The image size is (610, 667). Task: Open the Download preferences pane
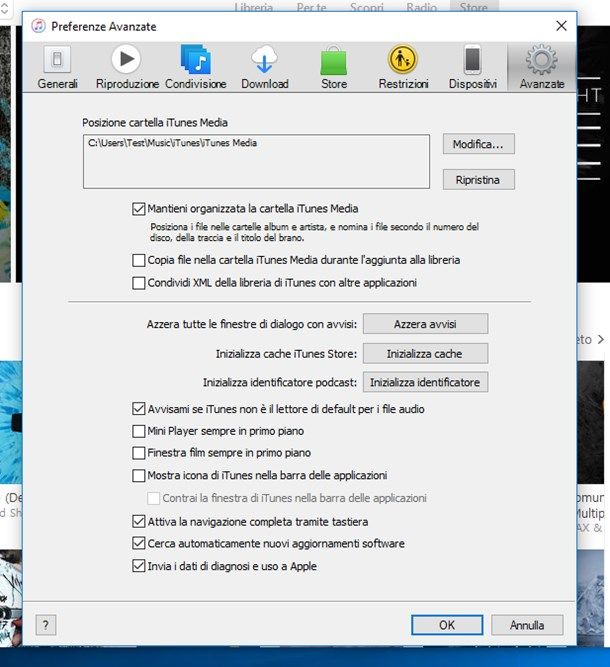[265, 67]
